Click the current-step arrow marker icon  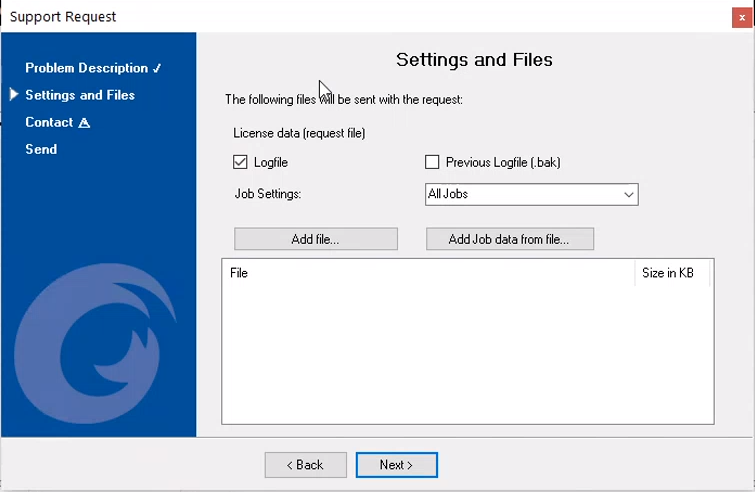14,94
